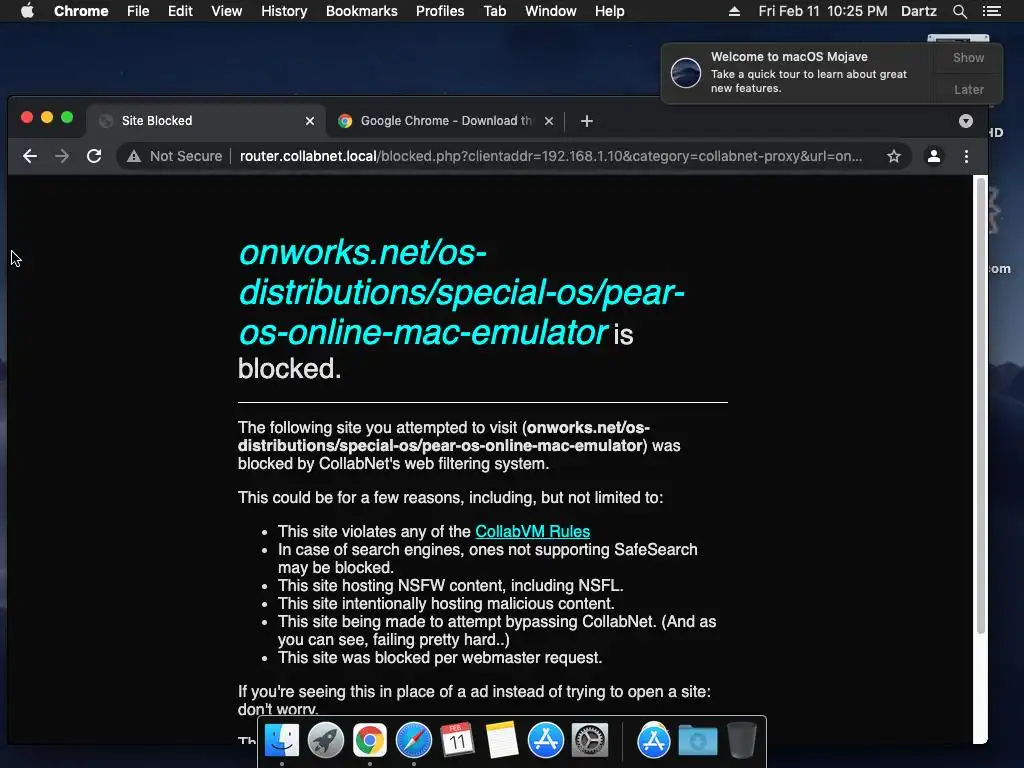Open the Help menu

click(609, 11)
